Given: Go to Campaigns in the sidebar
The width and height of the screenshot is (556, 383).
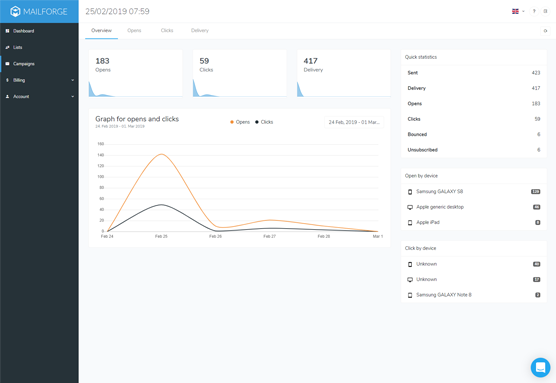Looking at the screenshot, I should [x=39, y=64].
